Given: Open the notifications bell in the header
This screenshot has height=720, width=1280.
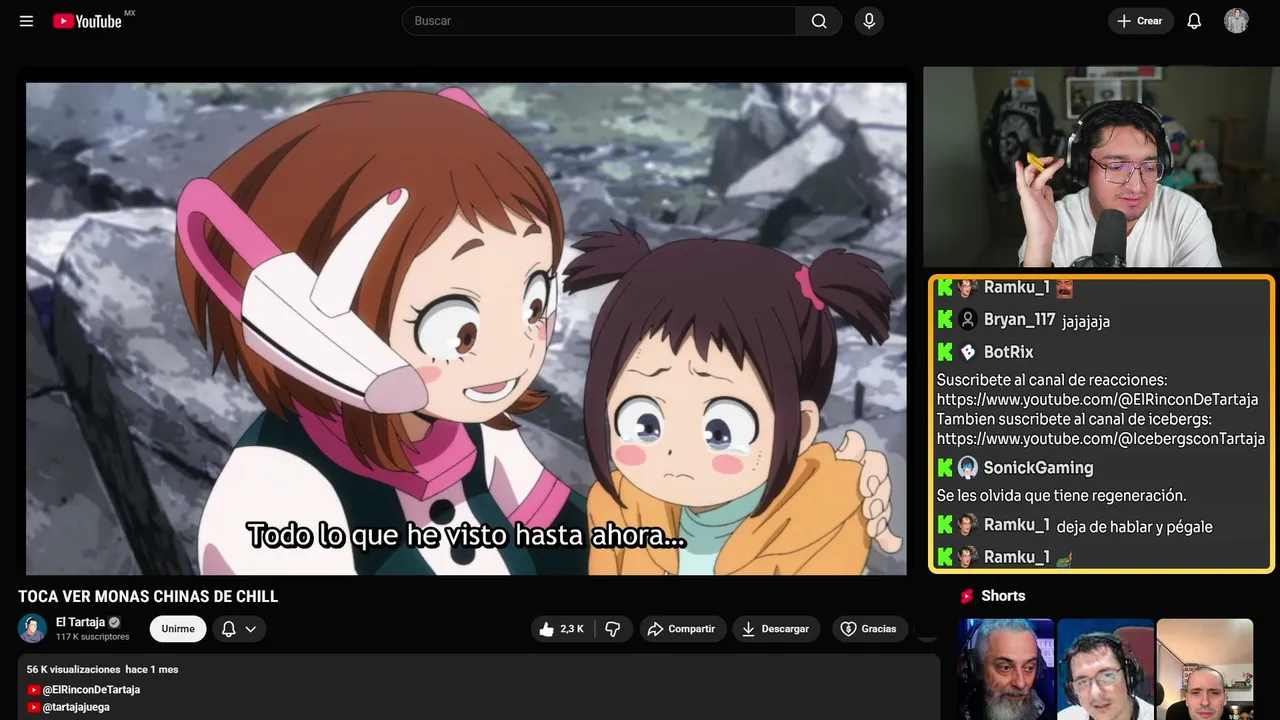Looking at the screenshot, I should coord(1194,21).
